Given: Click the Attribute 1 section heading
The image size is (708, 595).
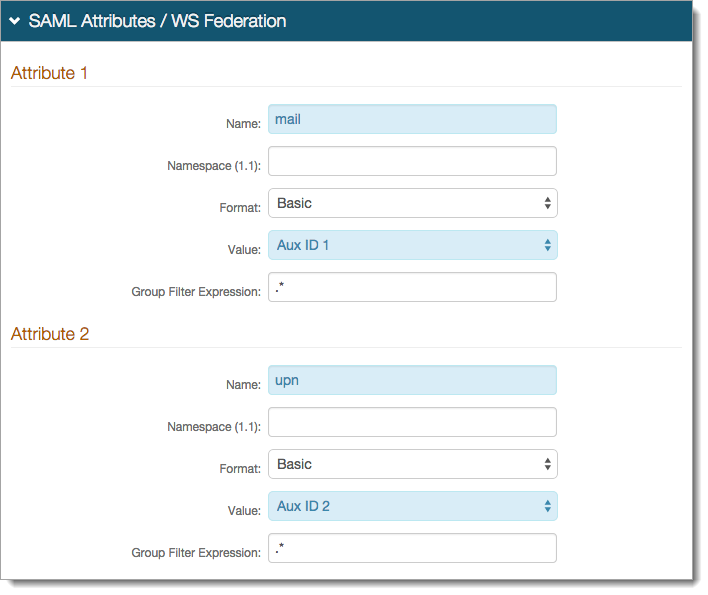Looking at the screenshot, I should (49, 73).
